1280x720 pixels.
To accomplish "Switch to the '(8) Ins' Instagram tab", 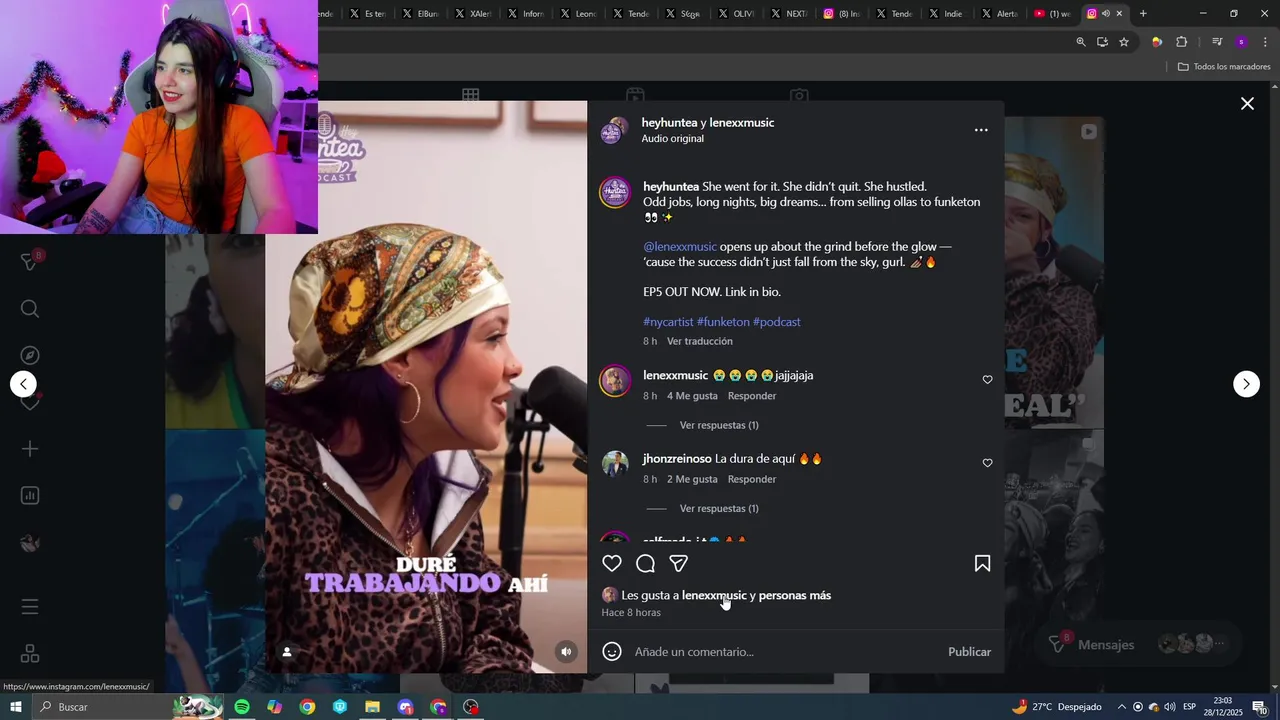I will pyautogui.click(x=840, y=14).
